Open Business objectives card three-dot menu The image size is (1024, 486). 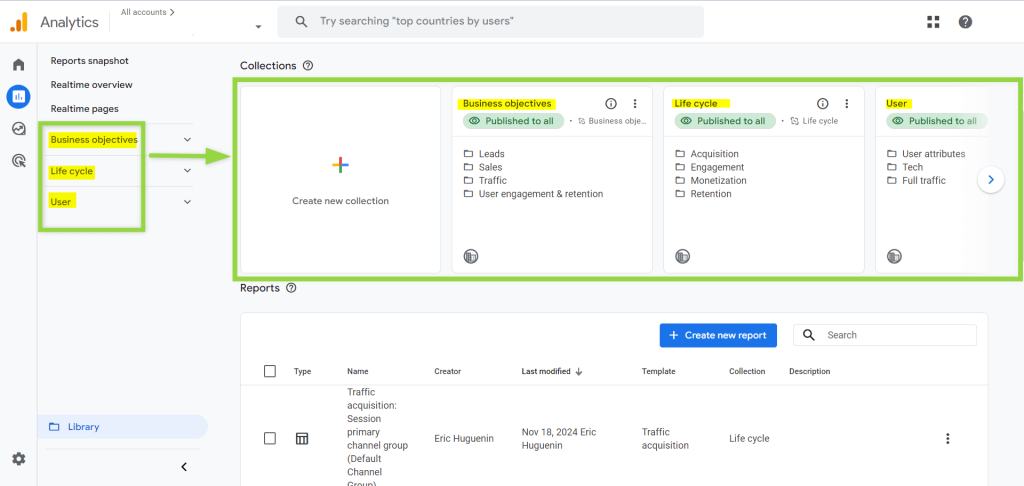pos(635,103)
